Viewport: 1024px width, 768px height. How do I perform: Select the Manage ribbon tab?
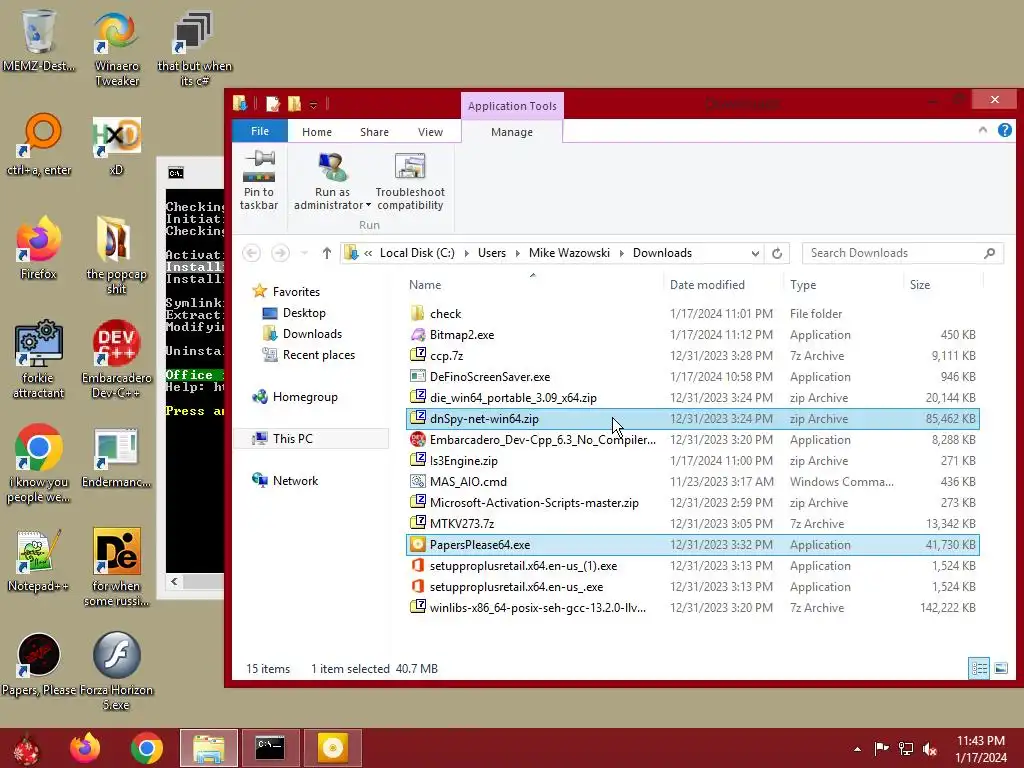click(511, 132)
